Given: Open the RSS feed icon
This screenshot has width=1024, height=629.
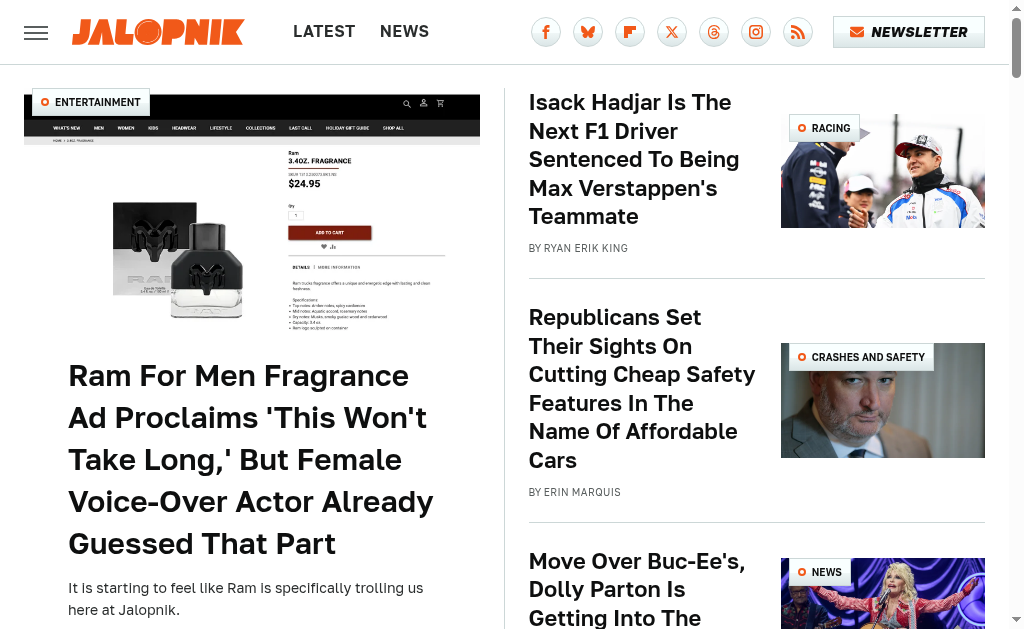Looking at the screenshot, I should pos(798,32).
